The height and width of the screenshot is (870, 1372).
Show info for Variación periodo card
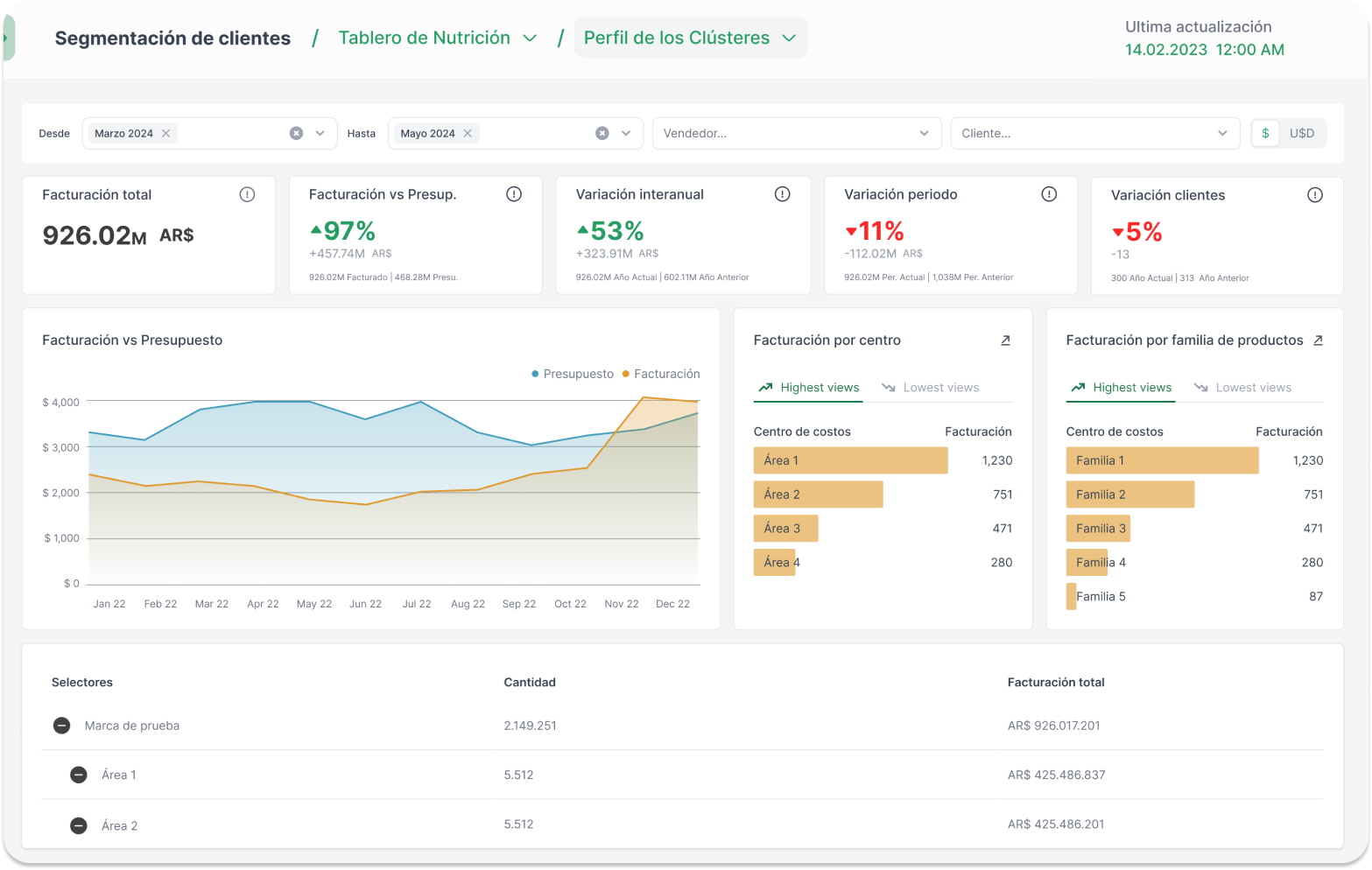click(1049, 194)
